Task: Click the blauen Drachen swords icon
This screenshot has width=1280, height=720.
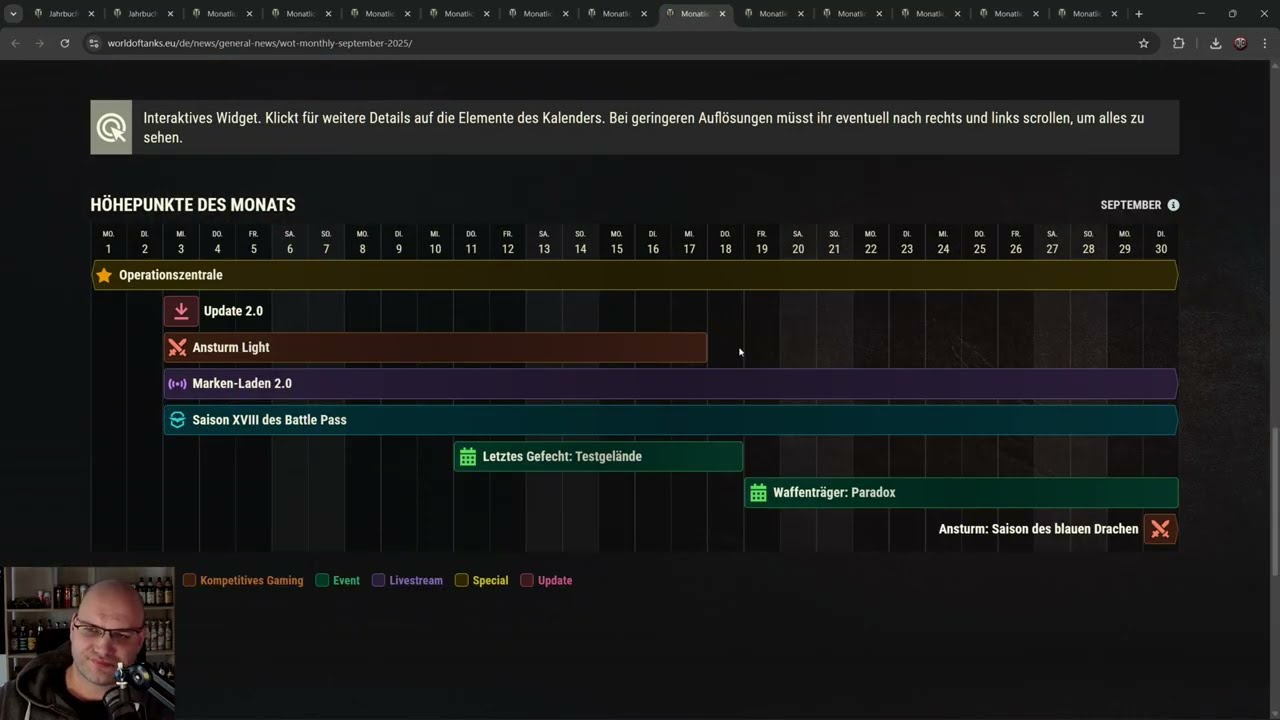Action: 1160,529
